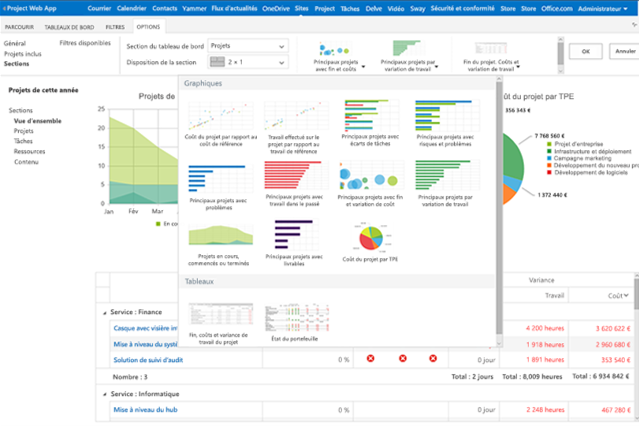Click the chart gallery vertical scrollbar
This screenshot has width=639, height=432.
coord(499,211)
